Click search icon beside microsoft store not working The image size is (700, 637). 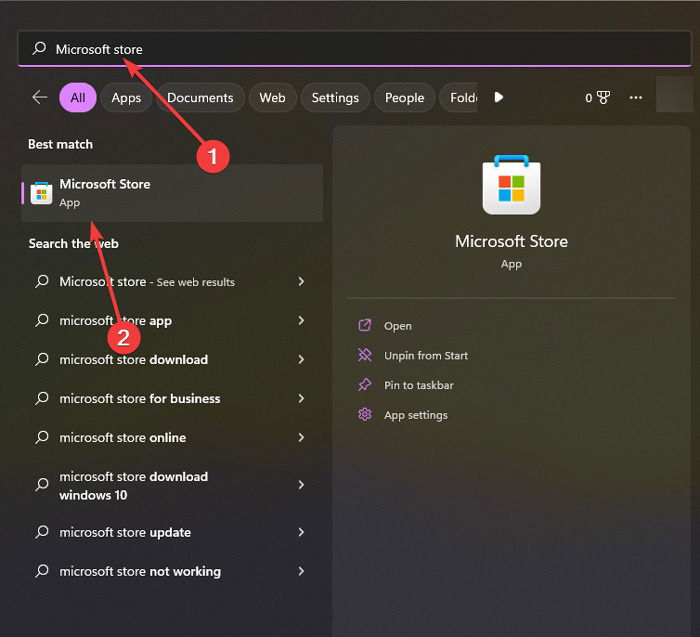[42, 570]
